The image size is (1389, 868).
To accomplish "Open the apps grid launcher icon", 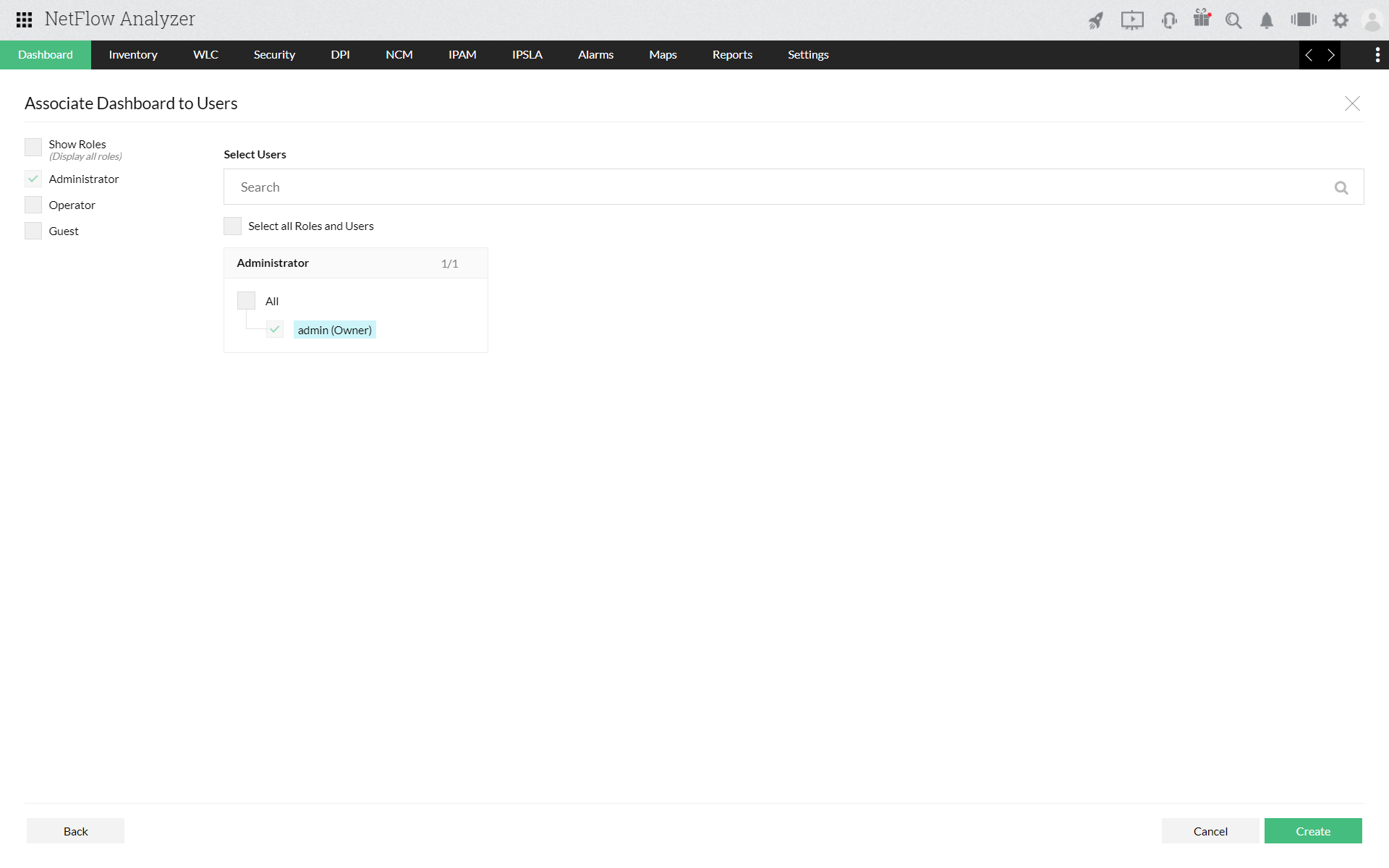I will coord(24,20).
